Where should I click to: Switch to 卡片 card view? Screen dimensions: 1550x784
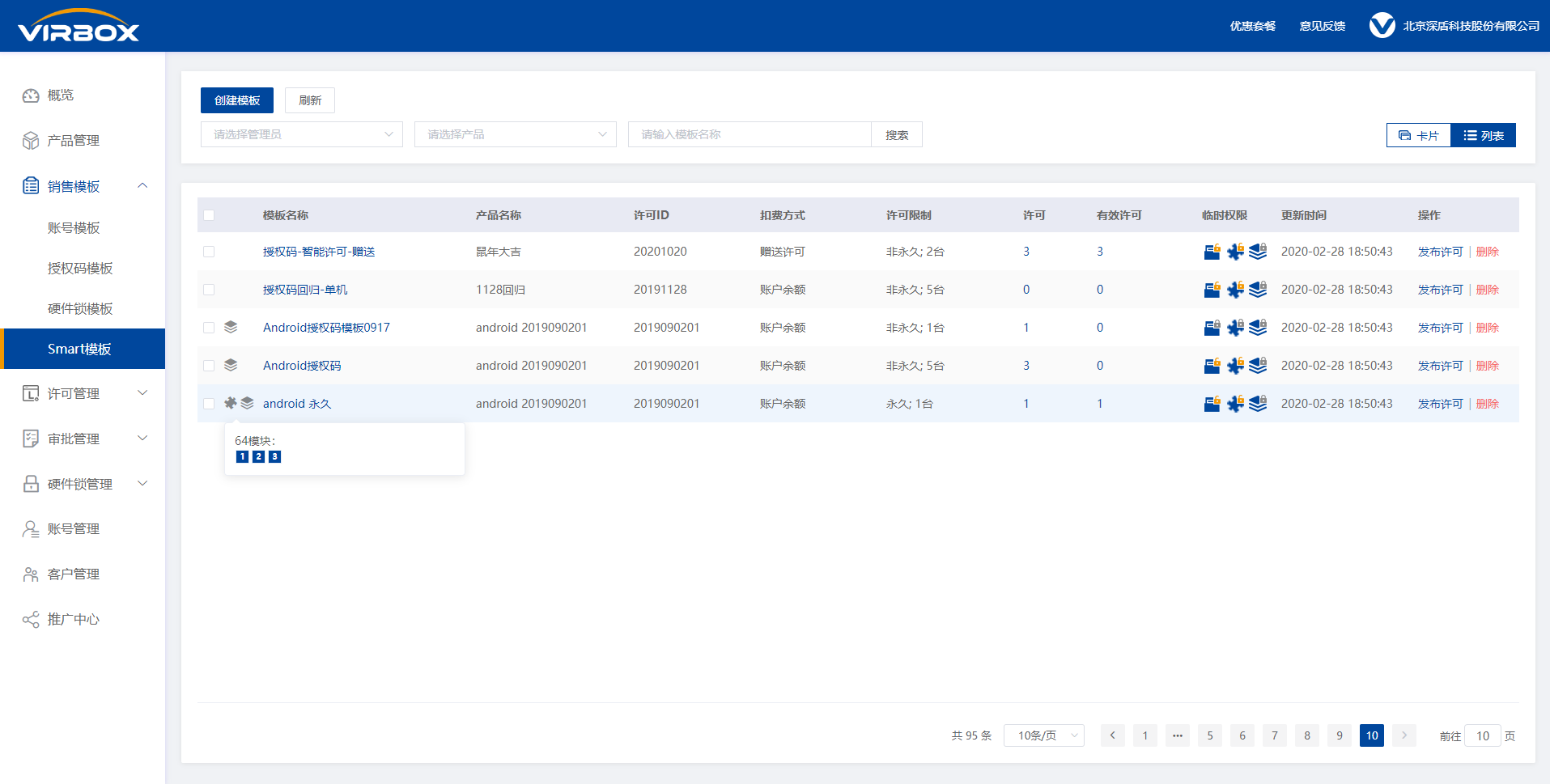pos(1419,135)
